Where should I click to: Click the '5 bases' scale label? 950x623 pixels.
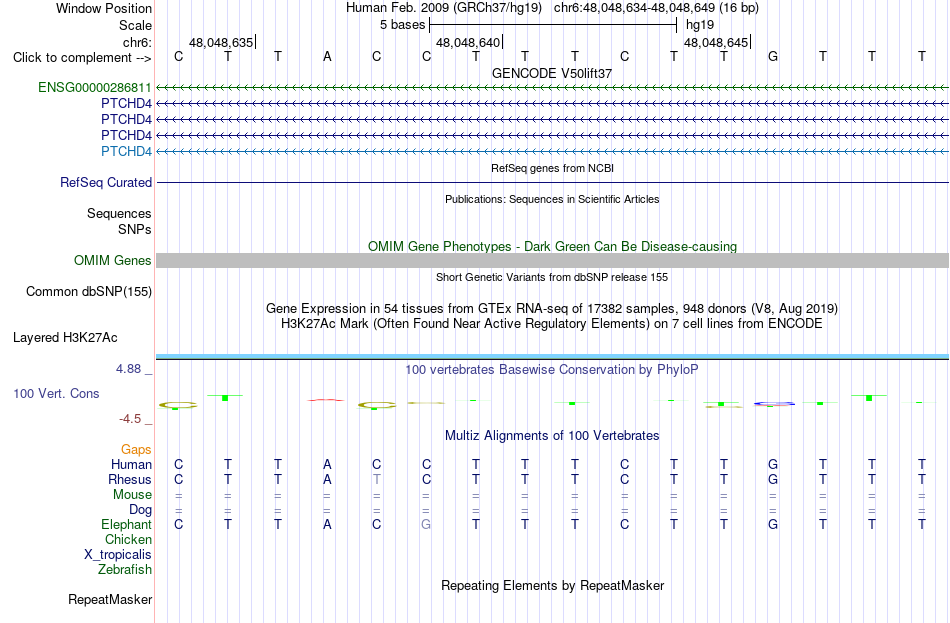pos(402,25)
